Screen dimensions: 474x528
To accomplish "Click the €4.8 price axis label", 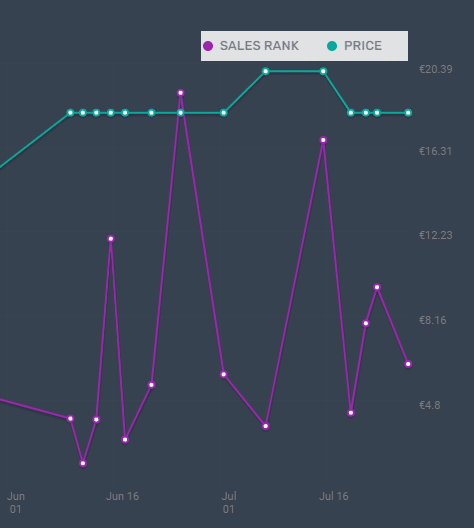I will pos(430,405).
